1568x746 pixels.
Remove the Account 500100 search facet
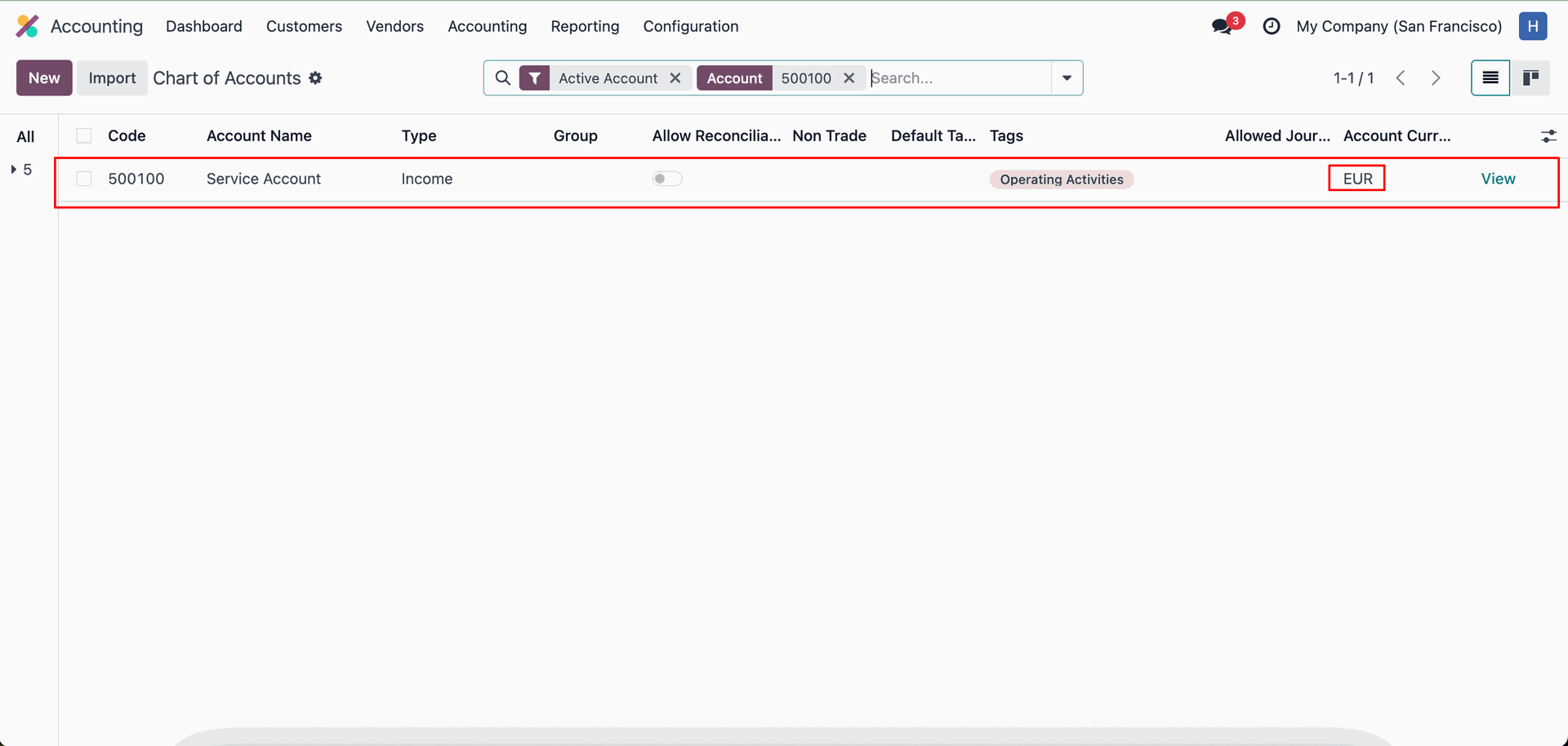click(x=849, y=78)
